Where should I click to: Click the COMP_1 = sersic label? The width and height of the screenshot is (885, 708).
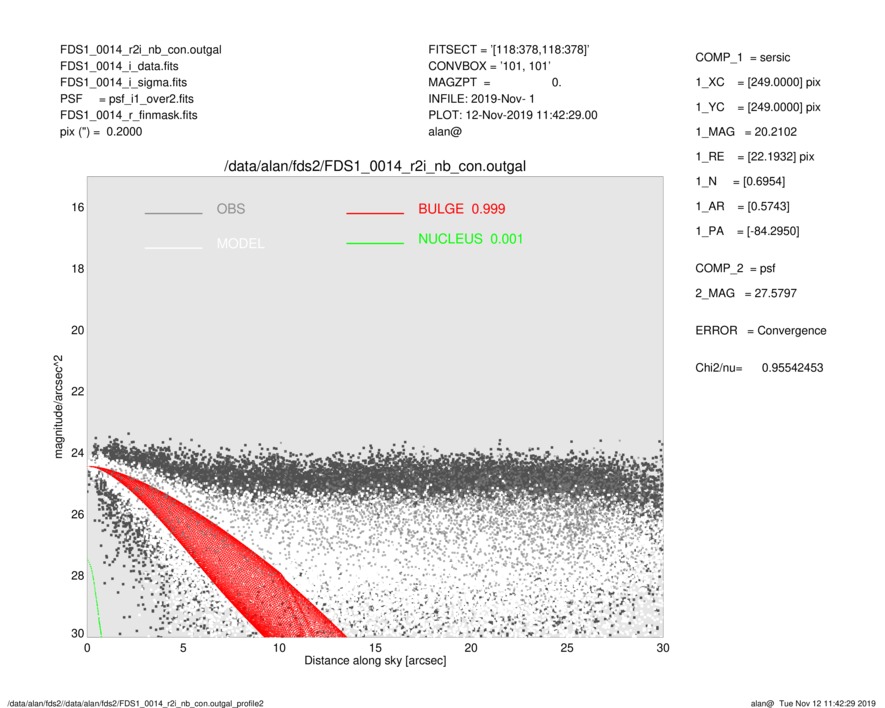(742, 58)
